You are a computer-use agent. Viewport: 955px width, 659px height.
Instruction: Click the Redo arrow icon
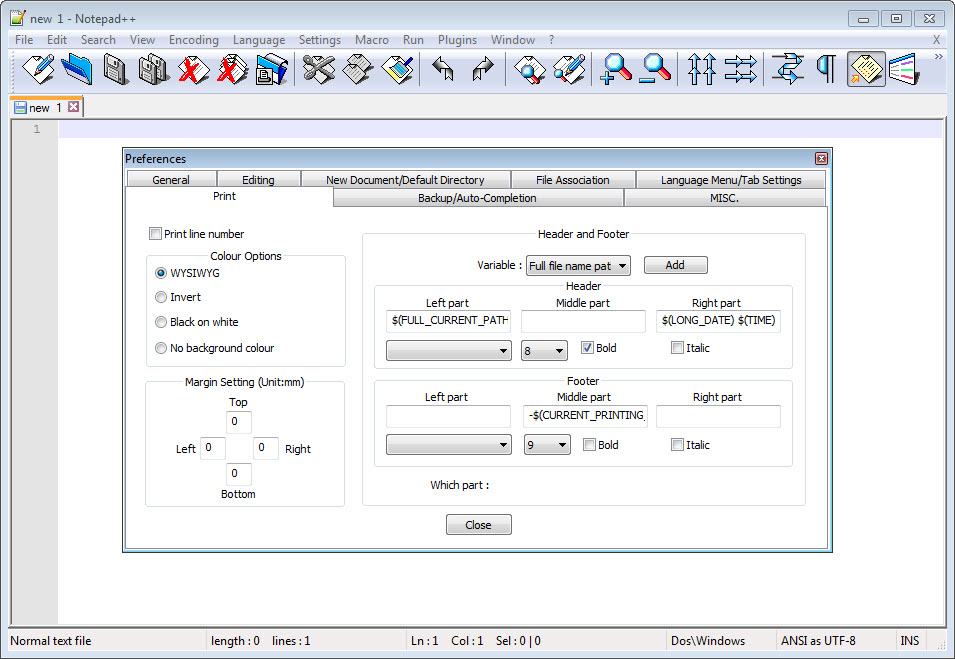tap(483, 69)
